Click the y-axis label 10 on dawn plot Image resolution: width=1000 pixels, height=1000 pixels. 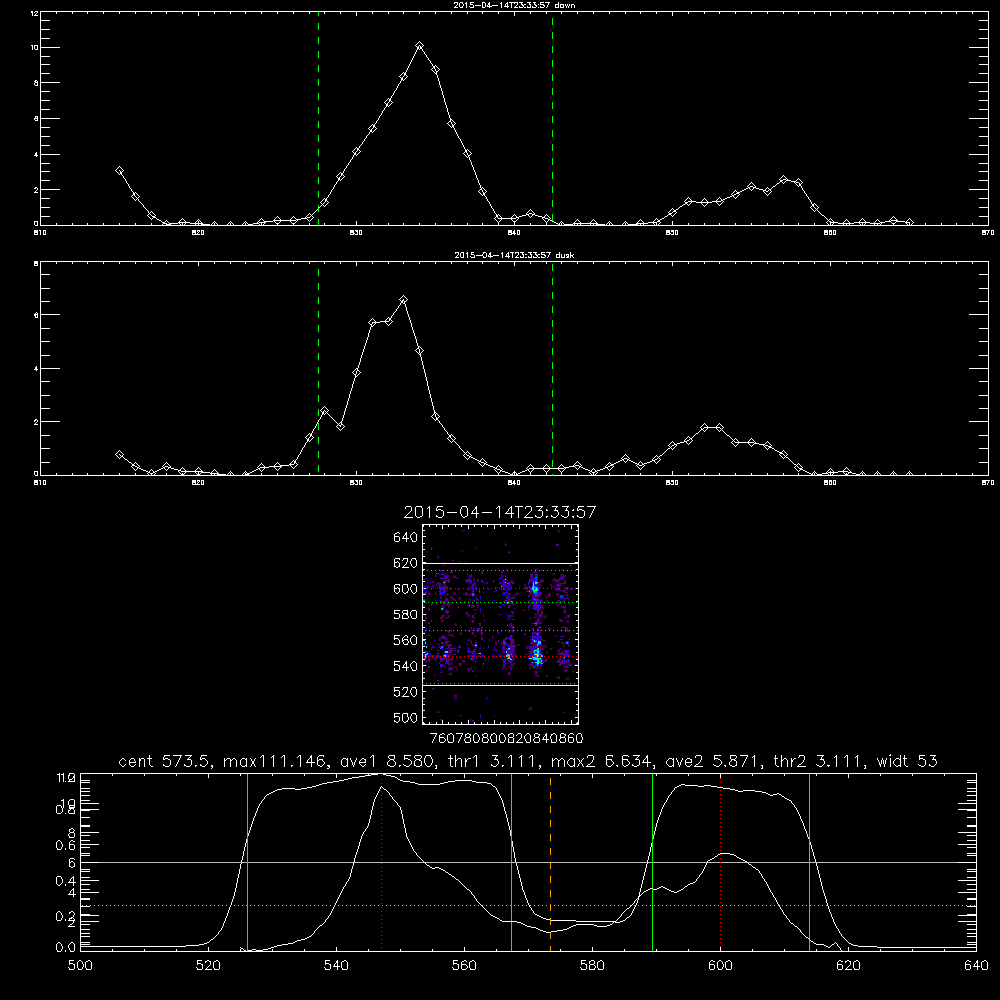33,47
